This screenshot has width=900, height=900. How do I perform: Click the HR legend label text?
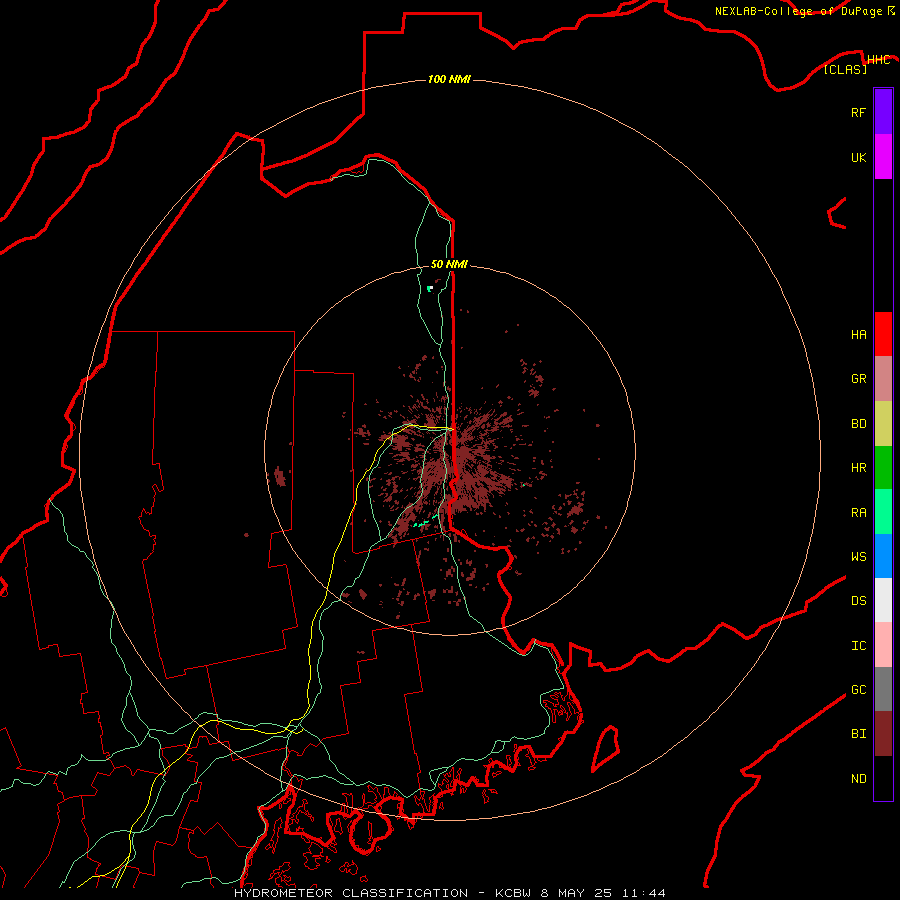click(859, 468)
